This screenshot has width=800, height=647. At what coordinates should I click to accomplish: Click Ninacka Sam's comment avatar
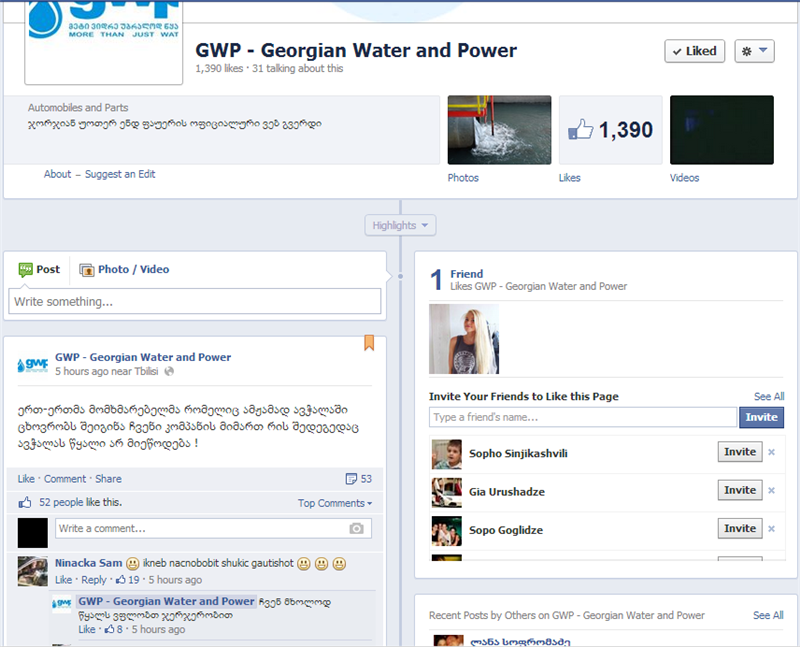pos(33,571)
